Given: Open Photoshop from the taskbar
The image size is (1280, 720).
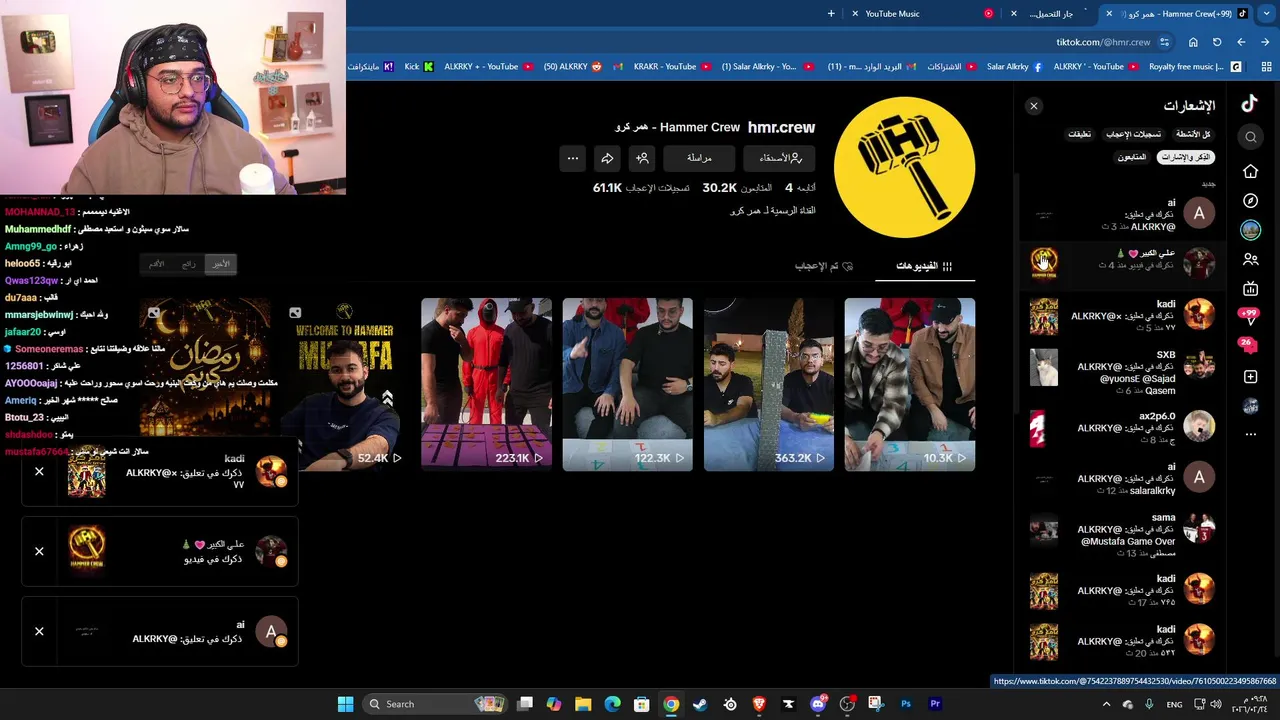Looking at the screenshot, I should (906, 704).
